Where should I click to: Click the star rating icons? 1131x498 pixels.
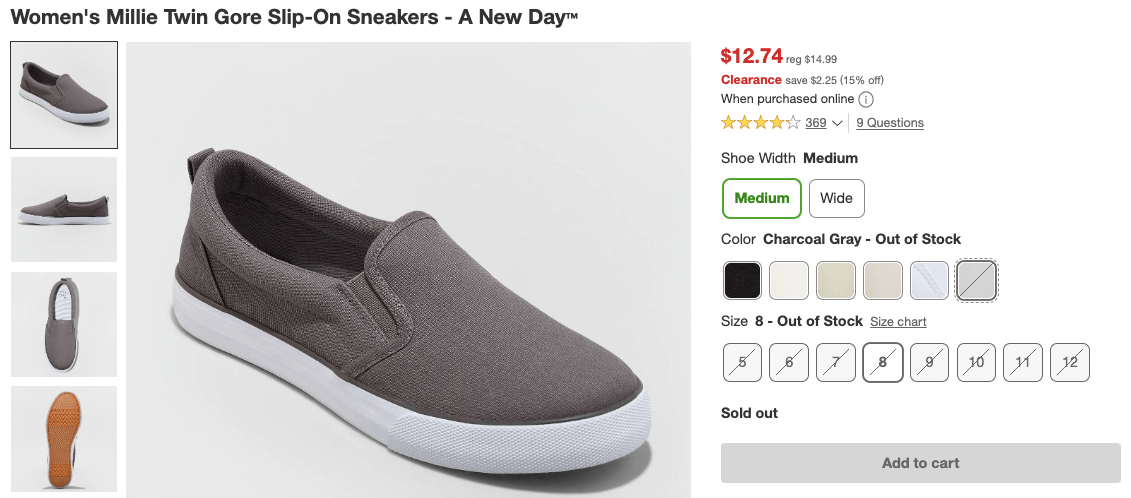coord(760,123)
